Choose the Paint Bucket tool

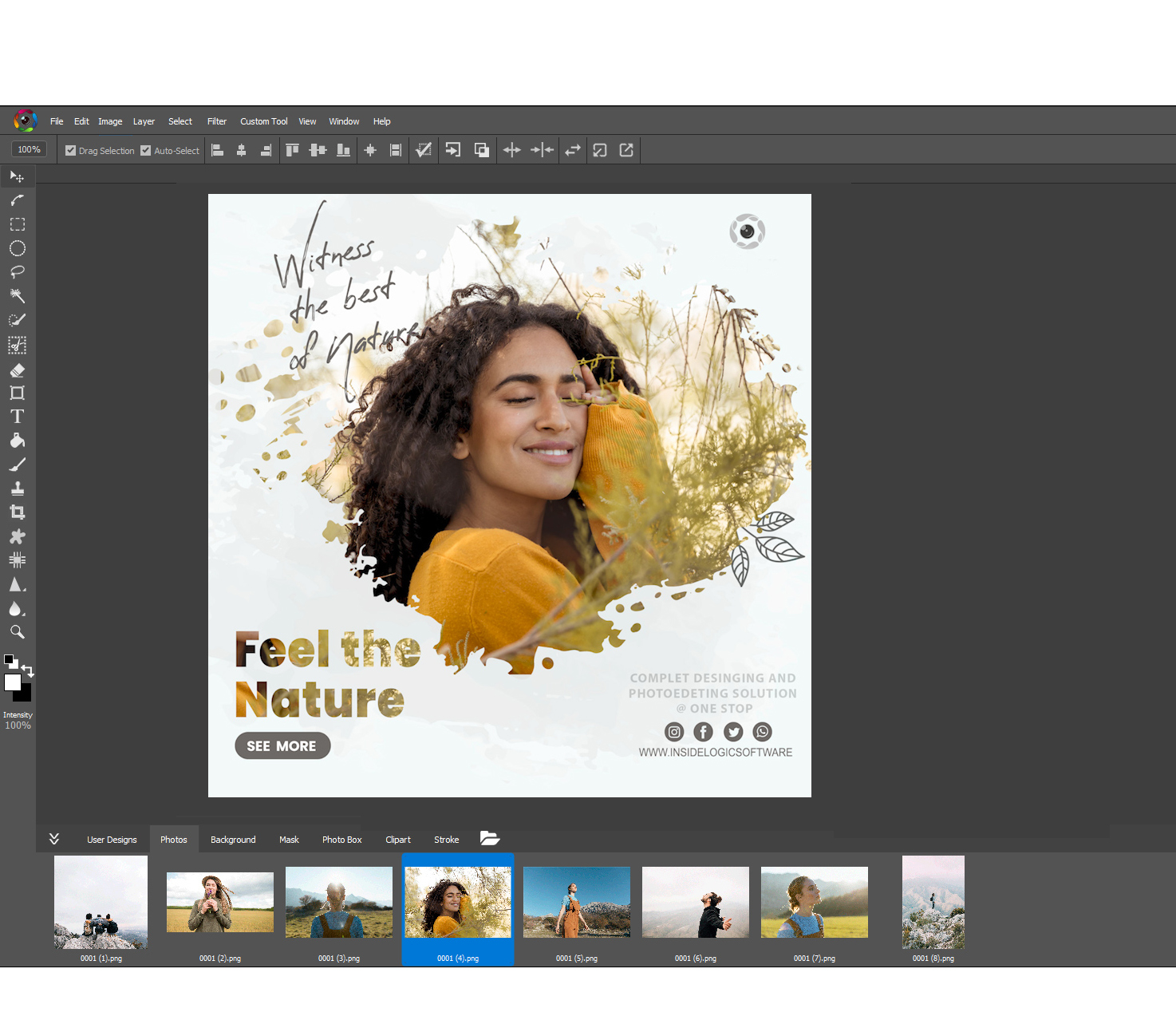click(x=17, y=441)
